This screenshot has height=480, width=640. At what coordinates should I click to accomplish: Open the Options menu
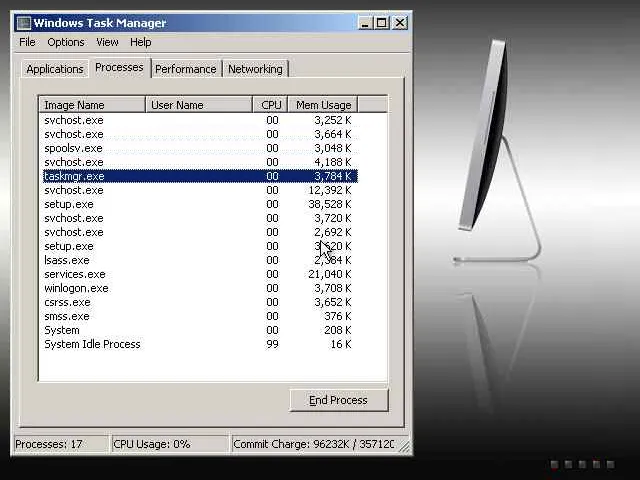[66, 42]
